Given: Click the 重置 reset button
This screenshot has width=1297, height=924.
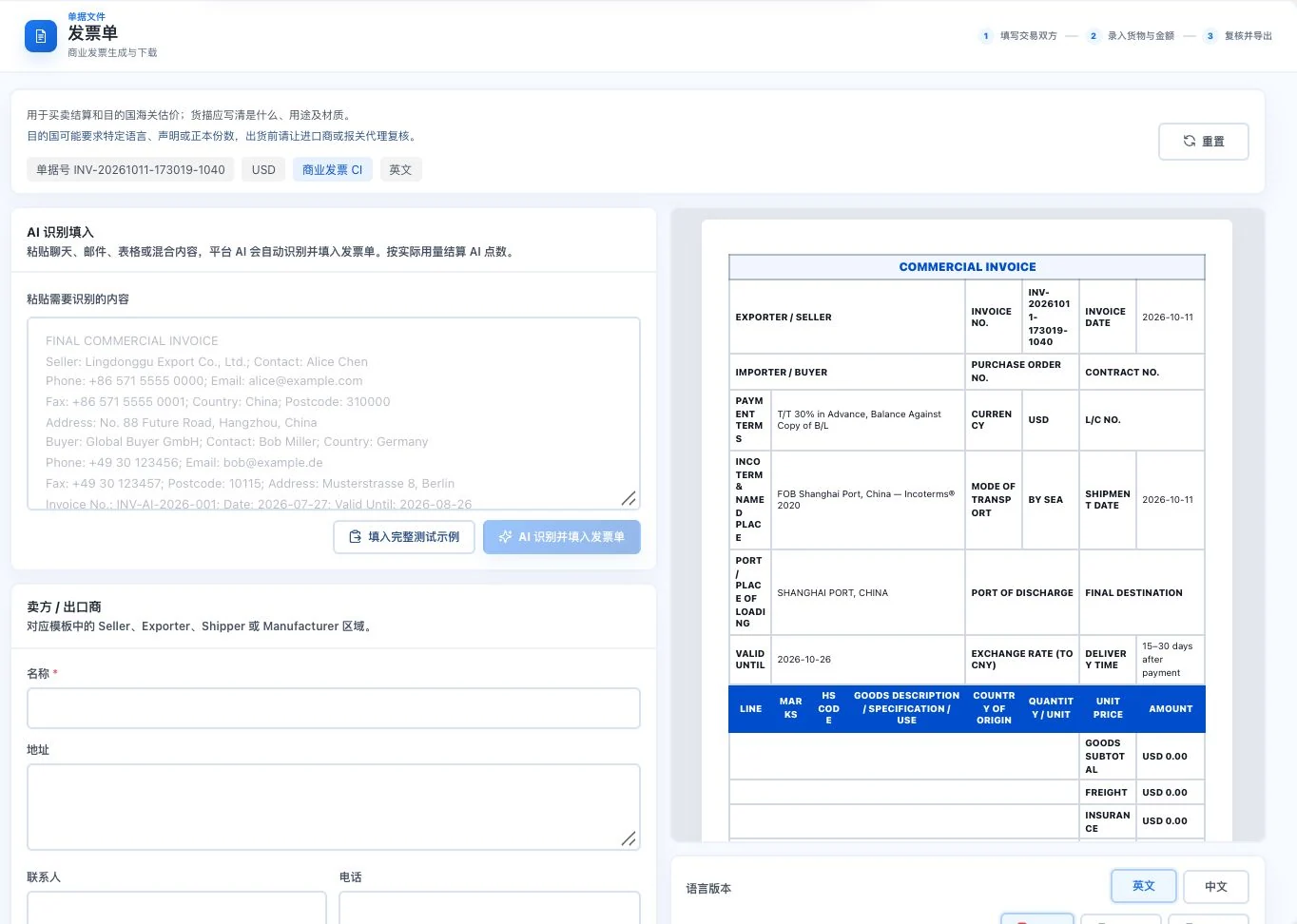Looking at the screenshot, I should tap(1204, 142).
